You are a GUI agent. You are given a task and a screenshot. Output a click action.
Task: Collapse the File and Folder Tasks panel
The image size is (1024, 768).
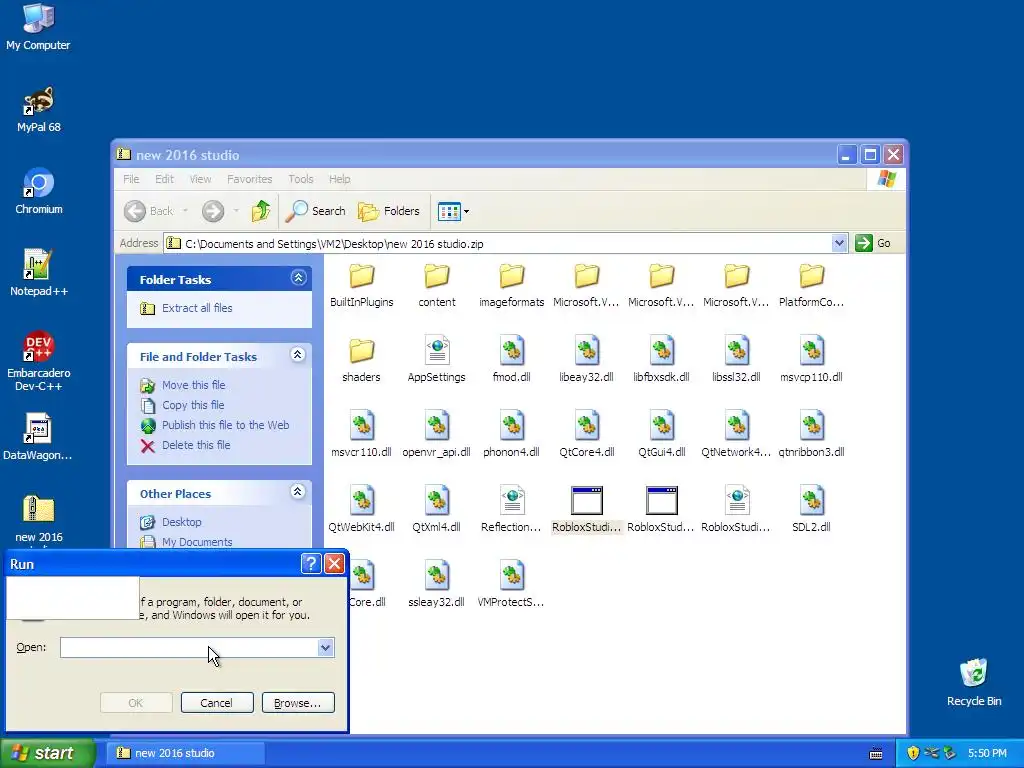coord(298,355)
